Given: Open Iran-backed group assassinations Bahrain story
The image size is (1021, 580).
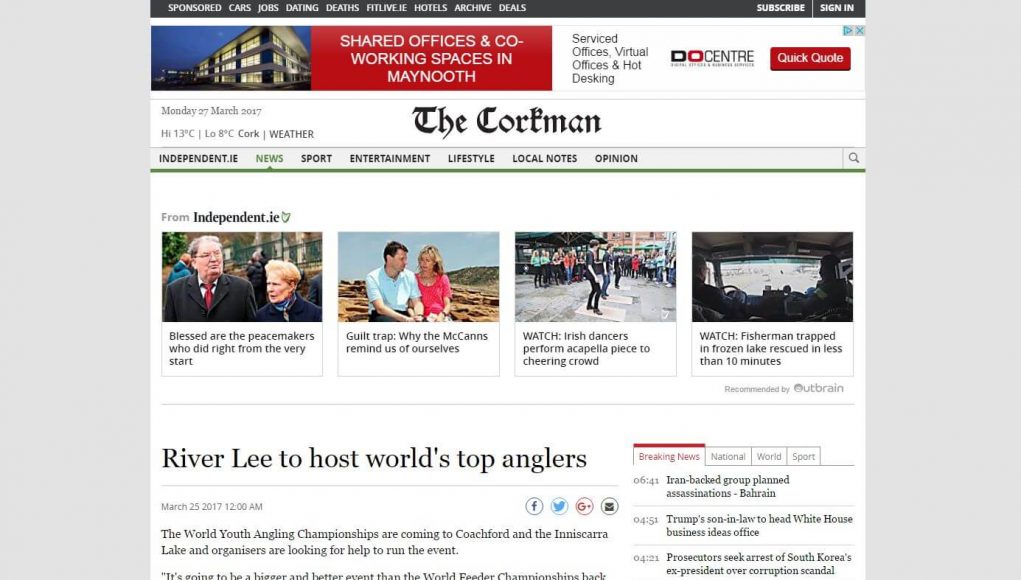Looking at the screenshot, I should click(x=727, y=486).
